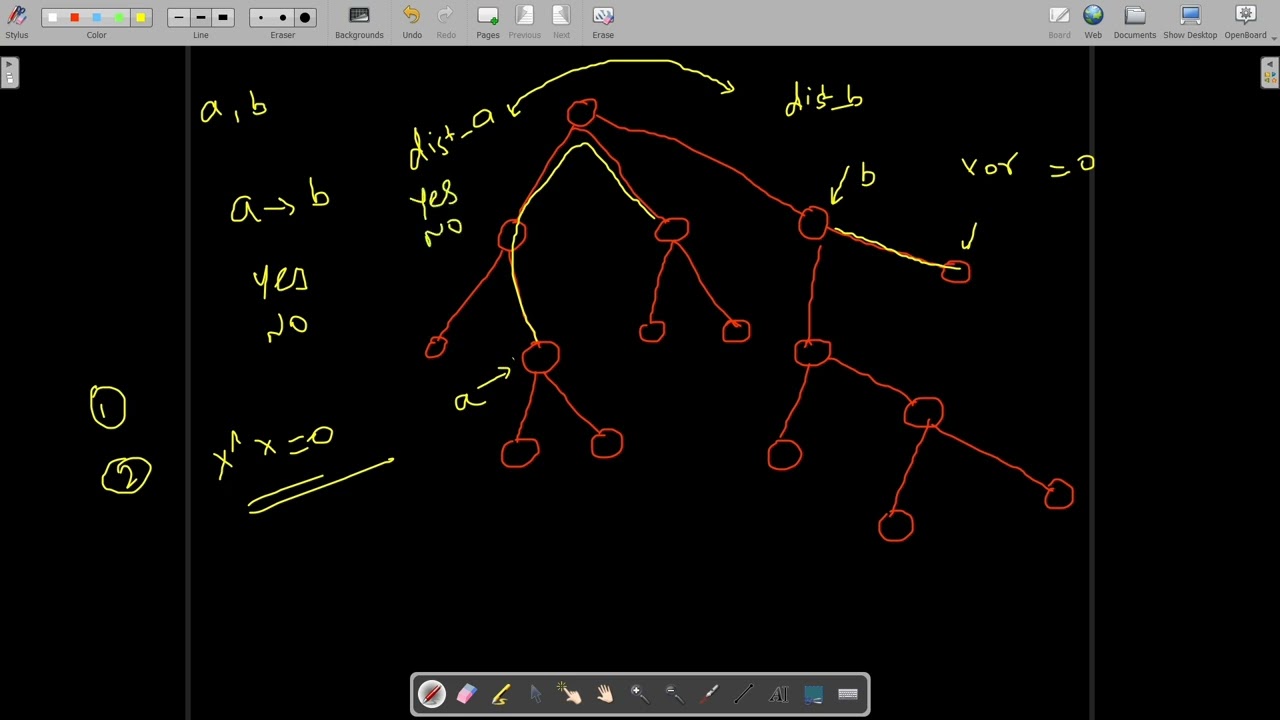Select the Zoom in magnifier
Image resolution: width=1280 pixels, height=720 pixels.
click(639, 694)
